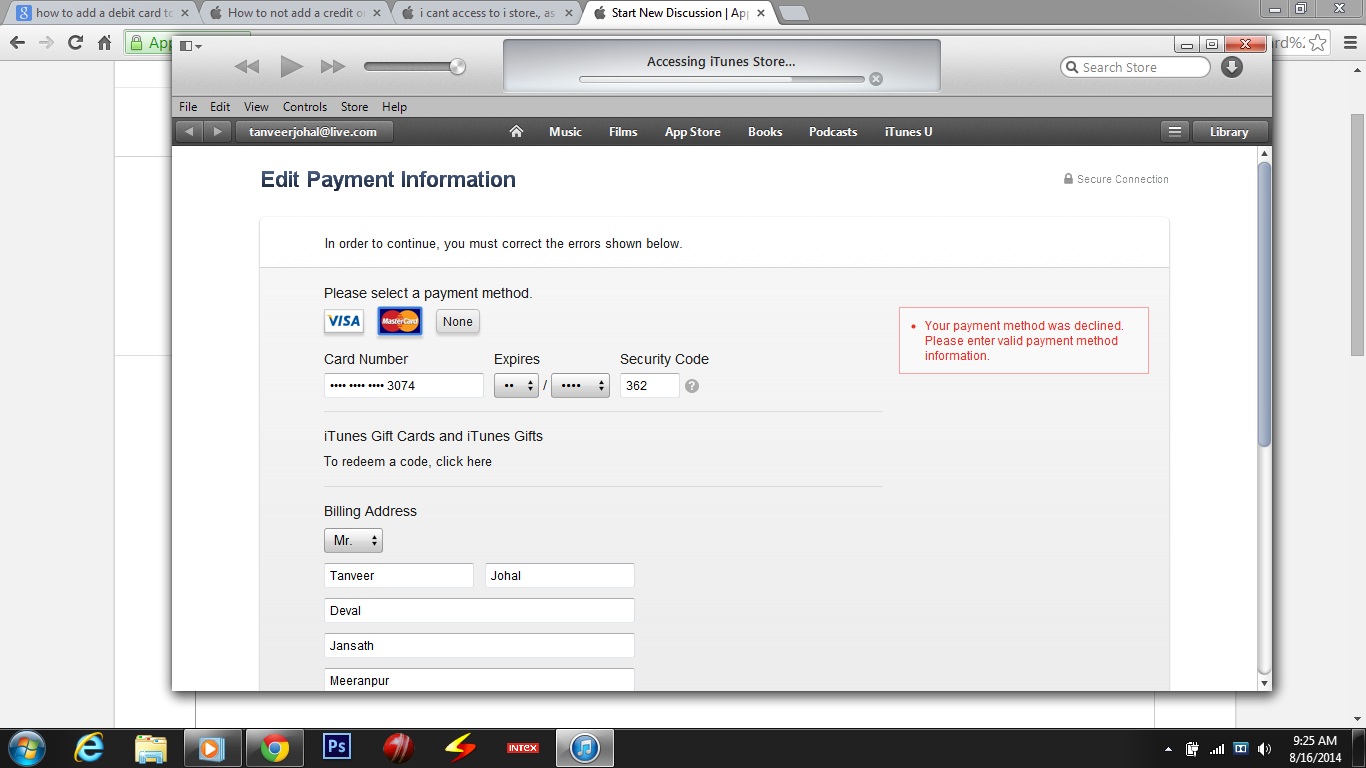
Task: Click the Search Store box
Action: point(1135,67)
